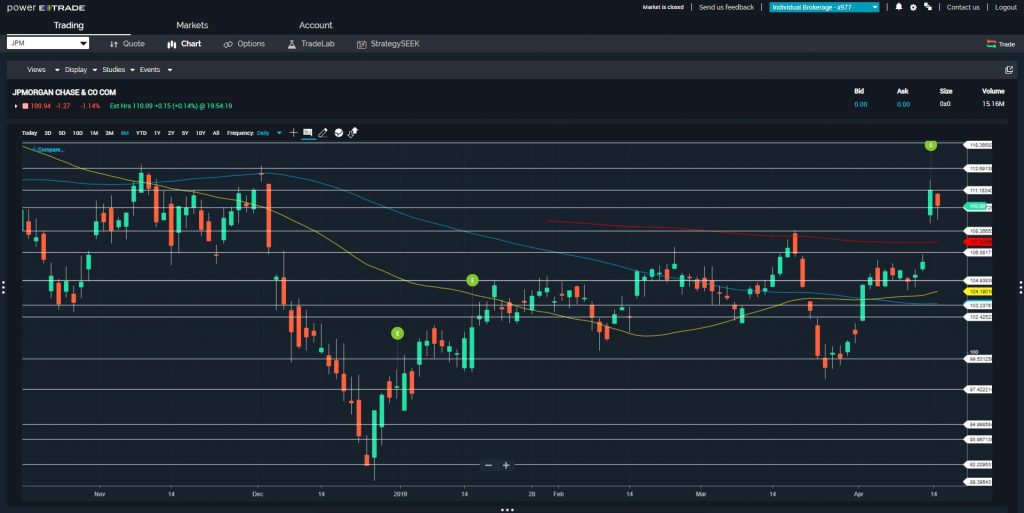Switch to the Markets tab
The width and height of the screenshot is (1024, 513).
[192, 25]
